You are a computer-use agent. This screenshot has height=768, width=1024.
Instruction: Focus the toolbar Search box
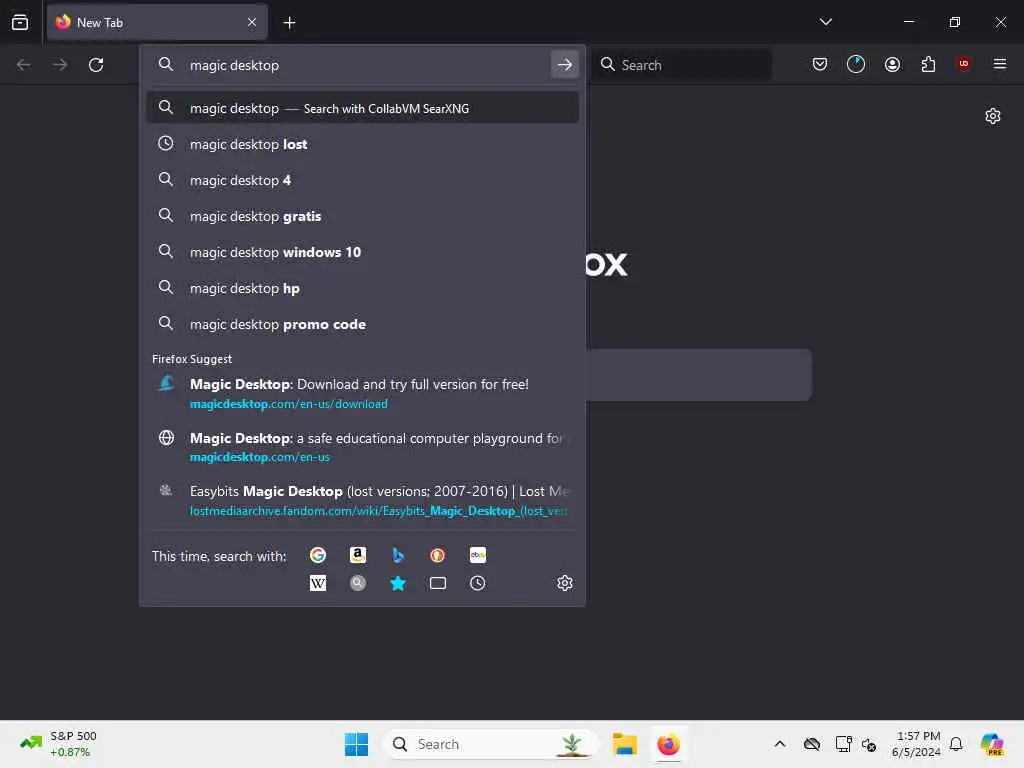click(x=682, y=65)
